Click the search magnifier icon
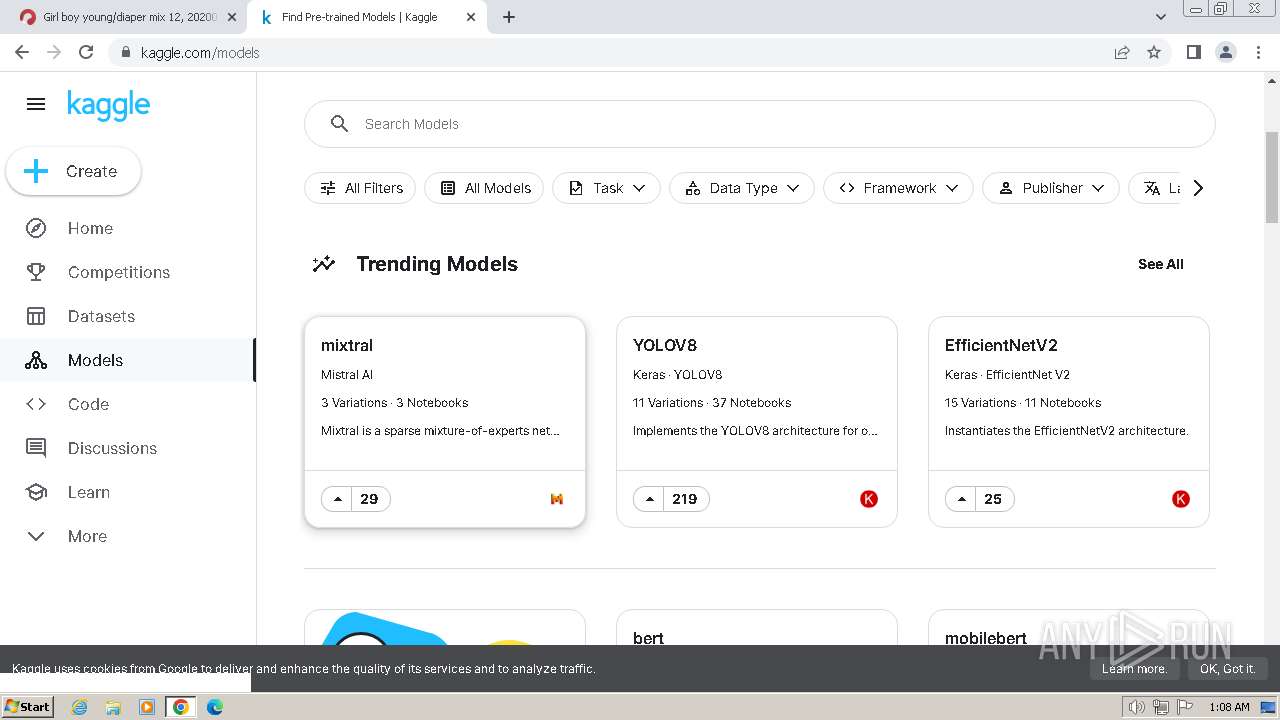Viewport: 1280px width, 720px height. click(340, 124)
